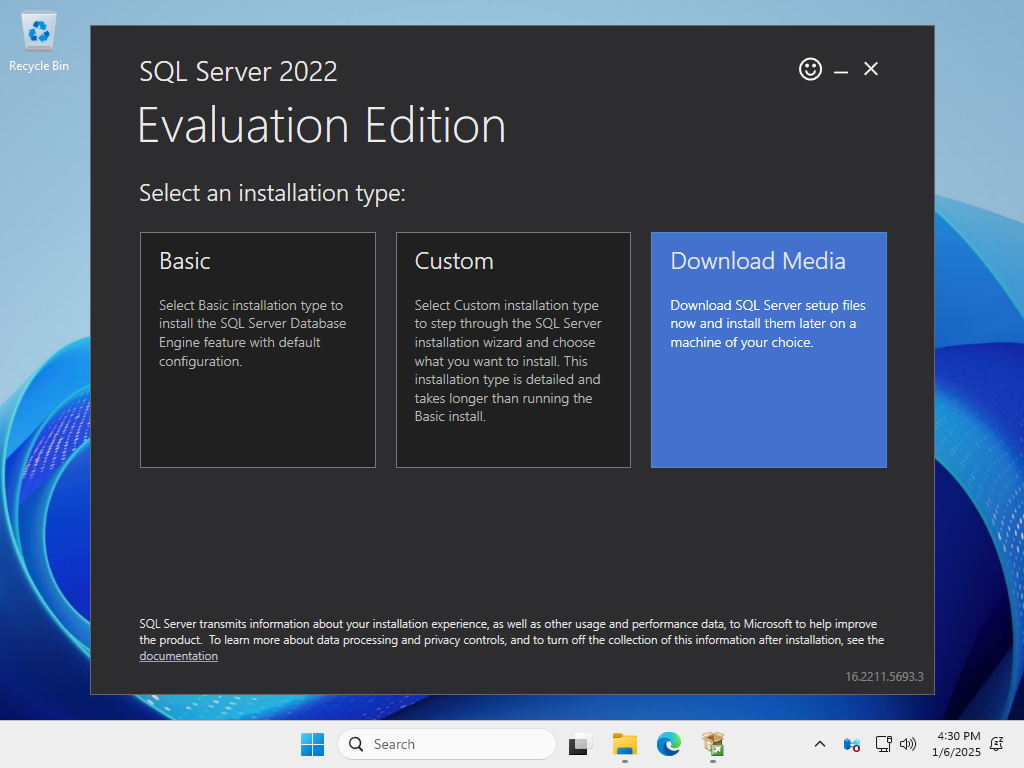1024x768 pixels.
Task: Click the 'SQL Server 2022' title text
Action: [238, 71]
